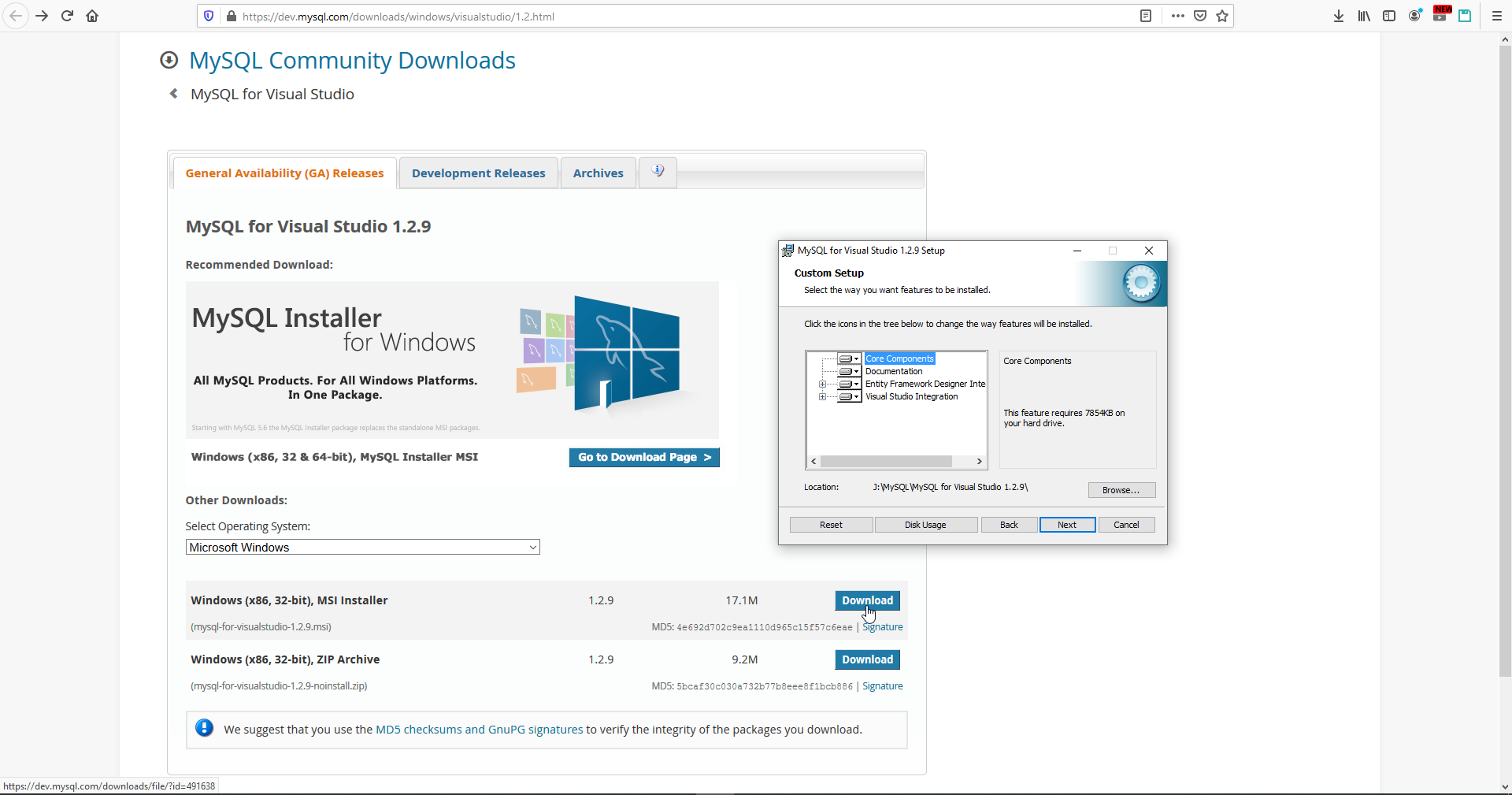View site security lock information
Screen dimensions: 1512x795
click(232, 16)
